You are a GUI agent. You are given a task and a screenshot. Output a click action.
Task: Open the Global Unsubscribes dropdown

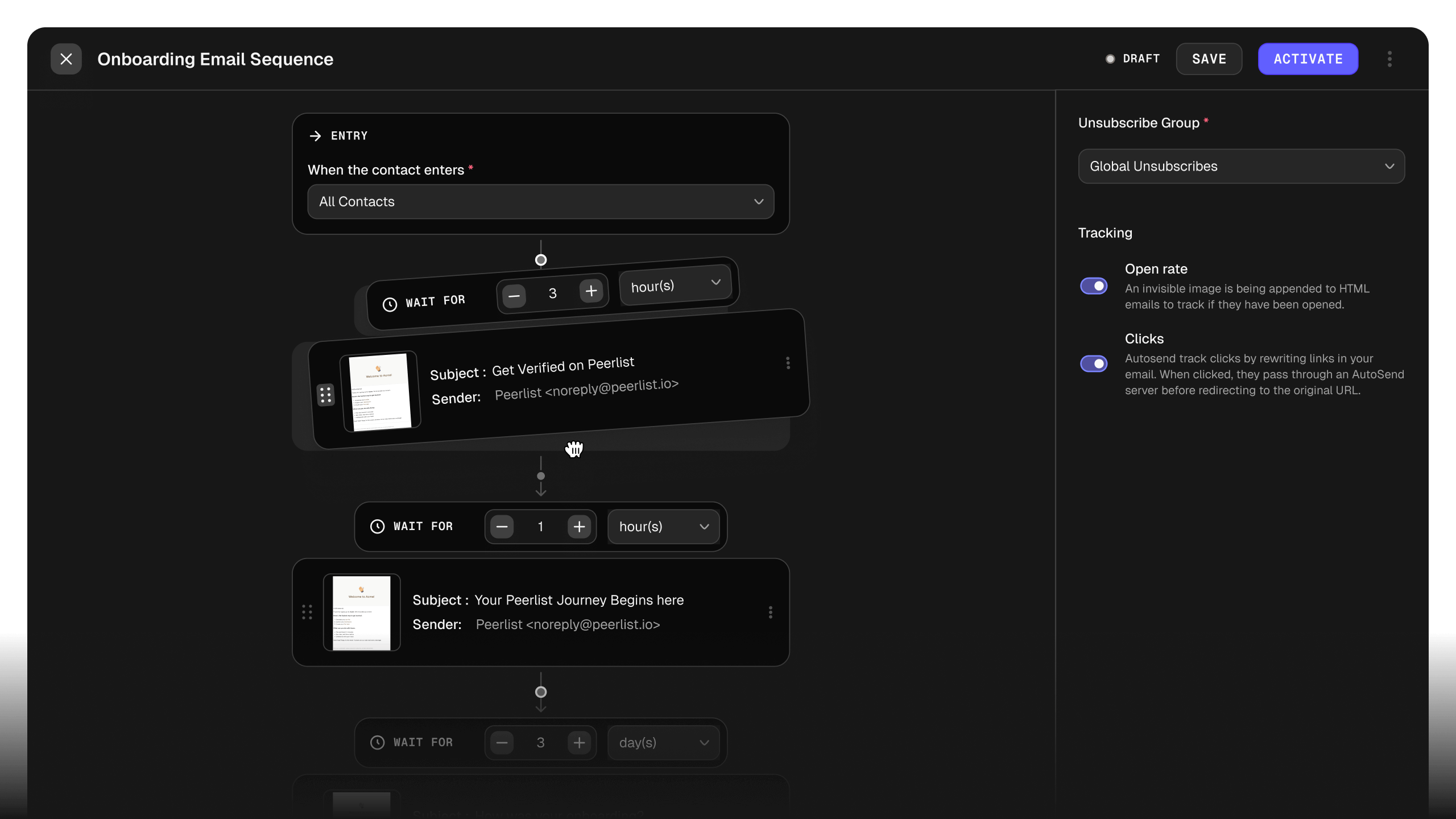1241,166
